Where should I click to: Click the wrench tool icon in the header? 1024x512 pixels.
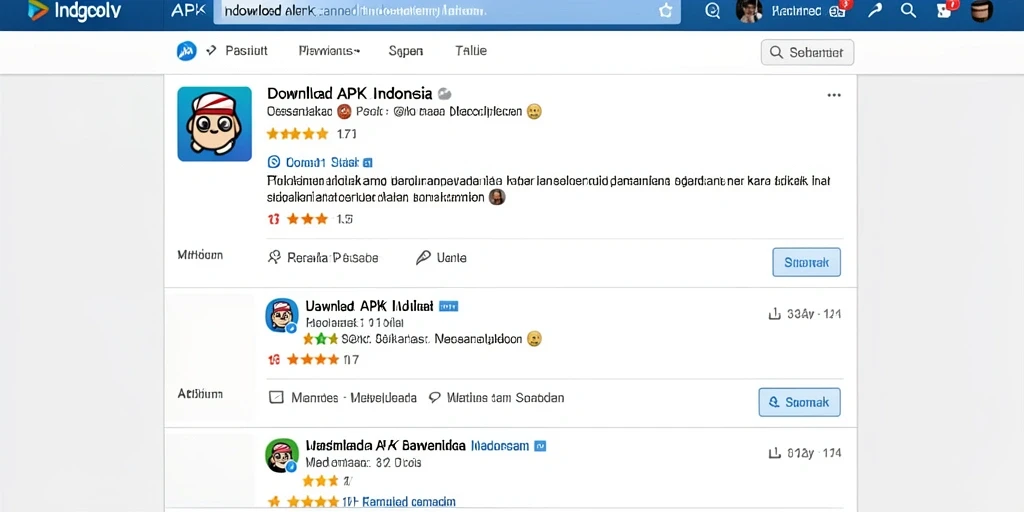click(875, 10)
